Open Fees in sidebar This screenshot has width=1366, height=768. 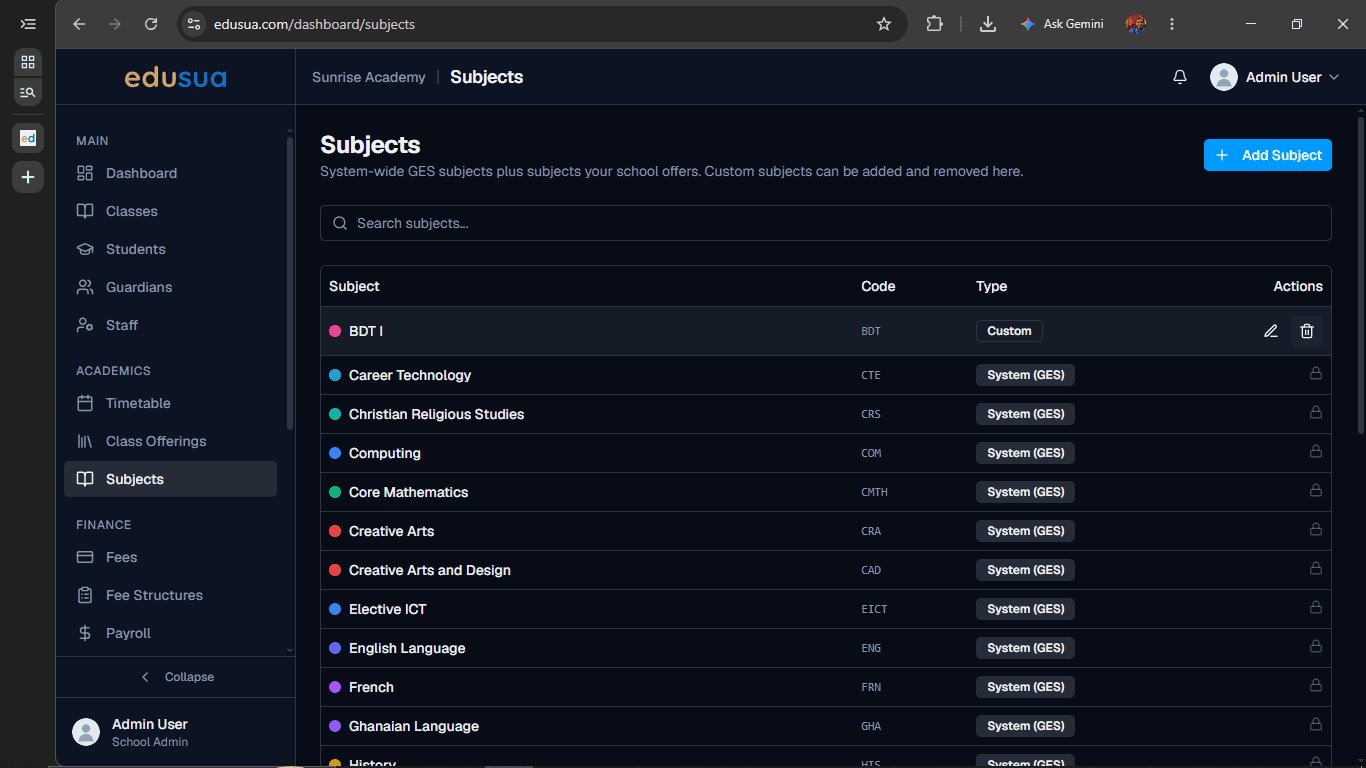(x=170, y=557)
